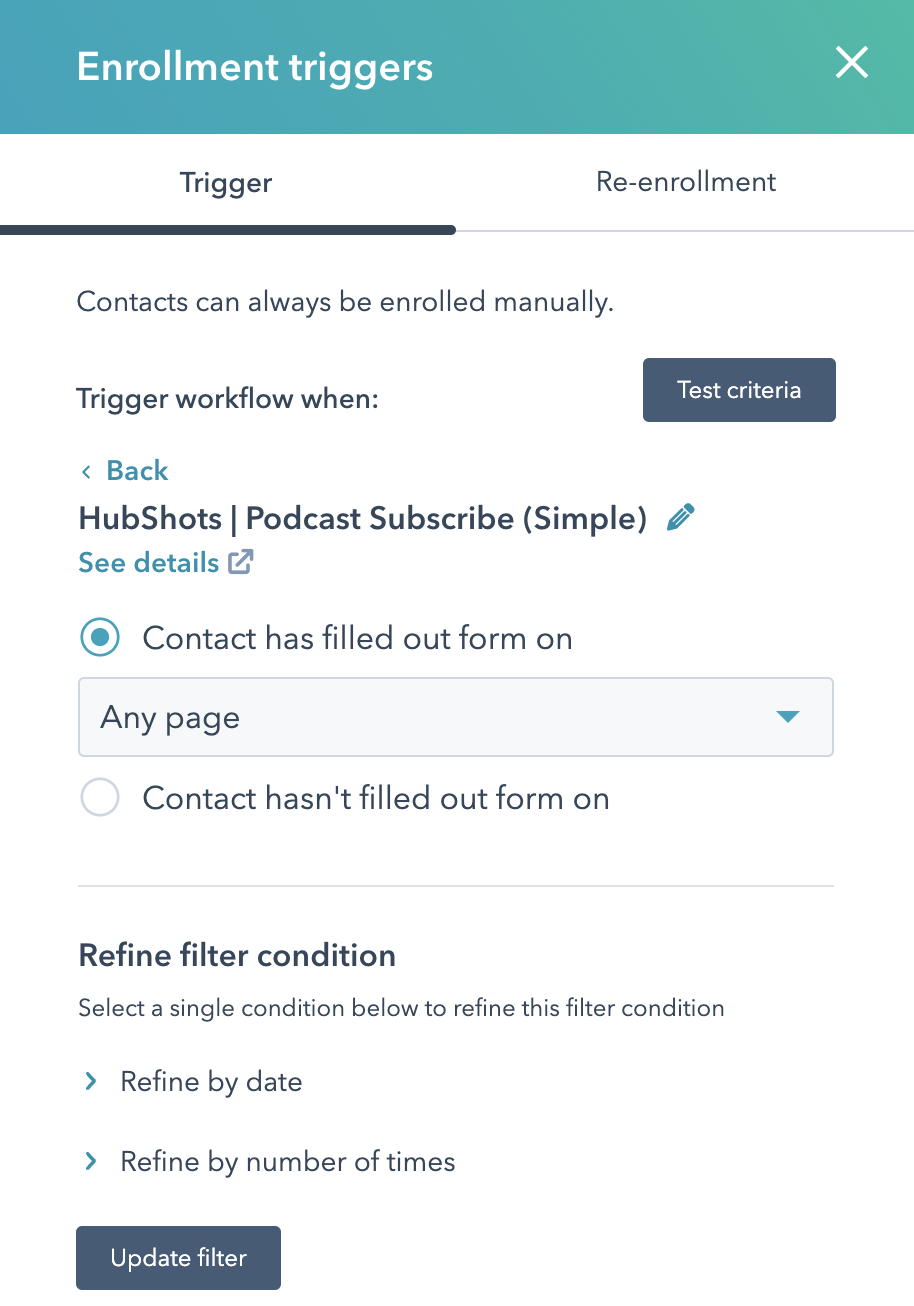Click the pencil icon to edit form name
914x1306 pixels.
pos(680,518)
